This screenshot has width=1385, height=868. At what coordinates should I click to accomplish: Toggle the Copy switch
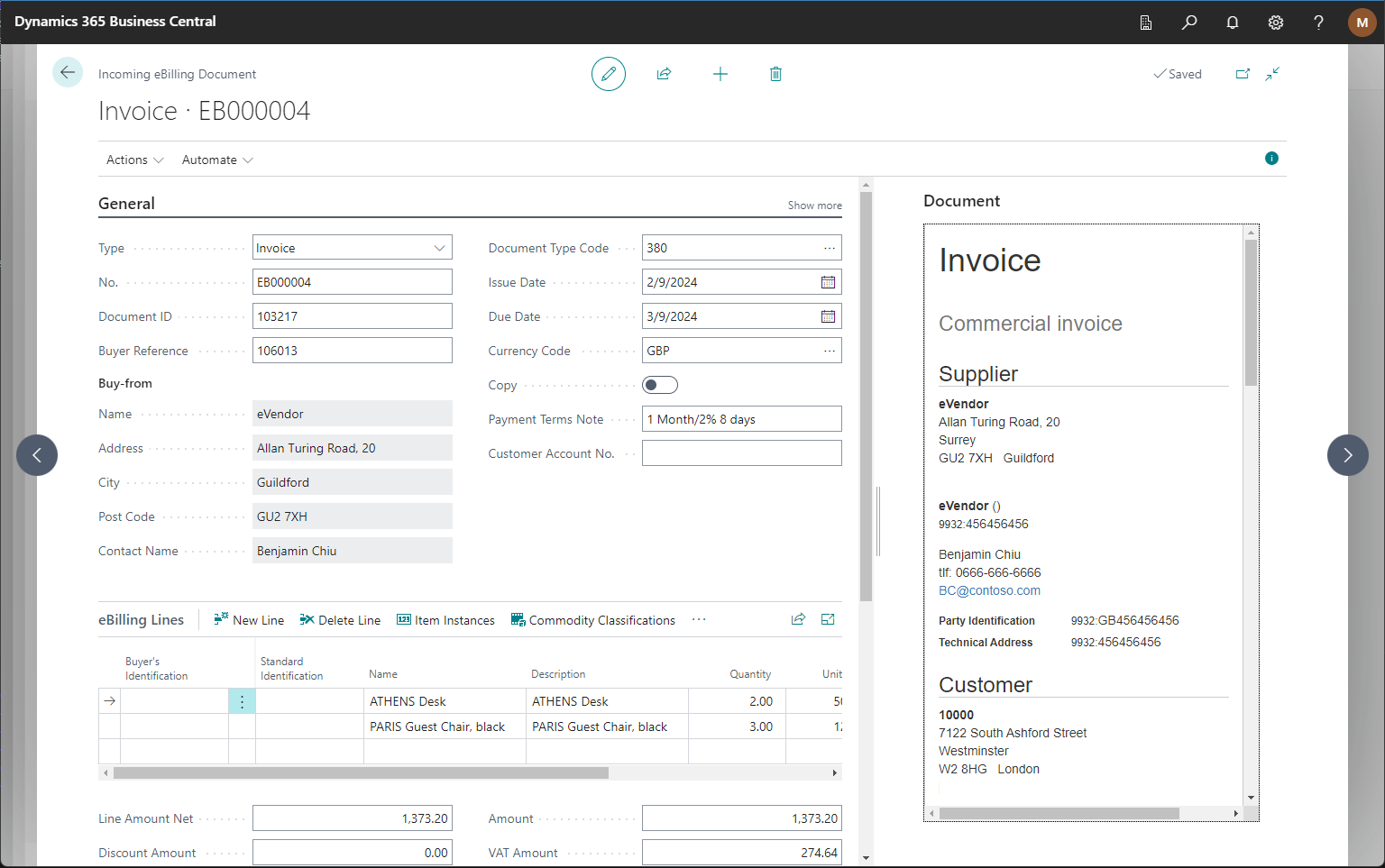[x=660, y=385]
